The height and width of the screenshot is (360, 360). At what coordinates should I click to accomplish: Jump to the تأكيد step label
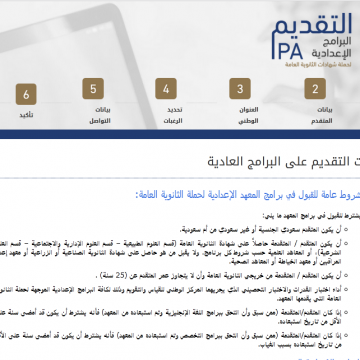click(26, 115)
